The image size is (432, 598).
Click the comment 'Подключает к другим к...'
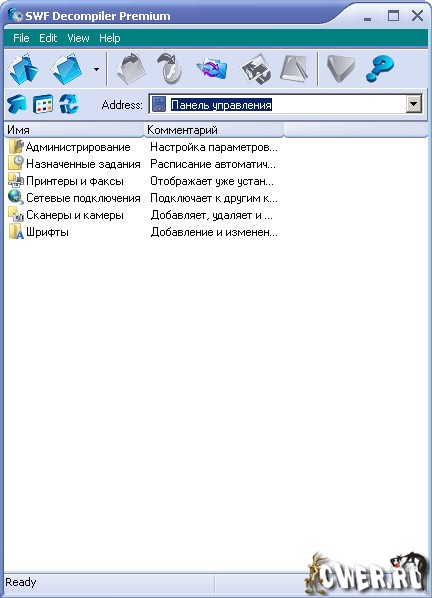point(214,198)
